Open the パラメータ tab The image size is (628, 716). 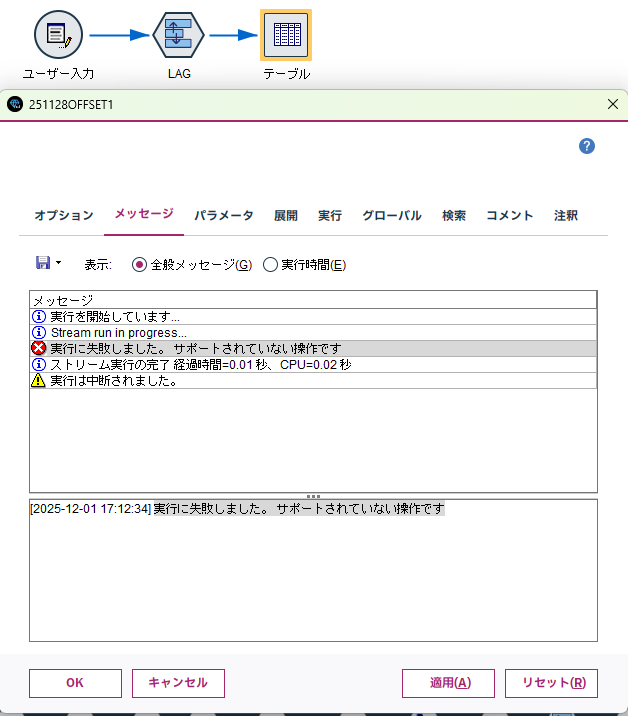tap(224, 215)
